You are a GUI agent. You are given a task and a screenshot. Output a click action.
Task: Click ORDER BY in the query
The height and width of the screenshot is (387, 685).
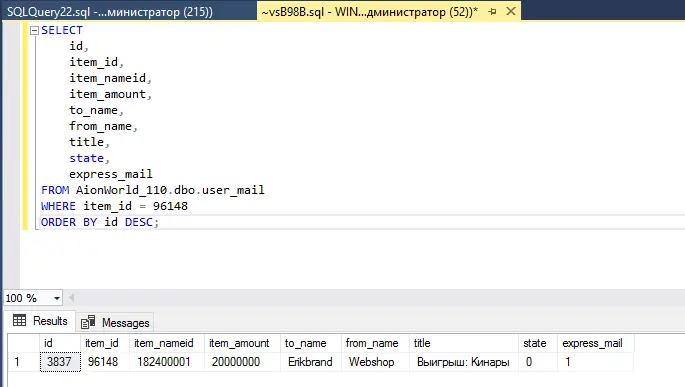click(69, 222)
